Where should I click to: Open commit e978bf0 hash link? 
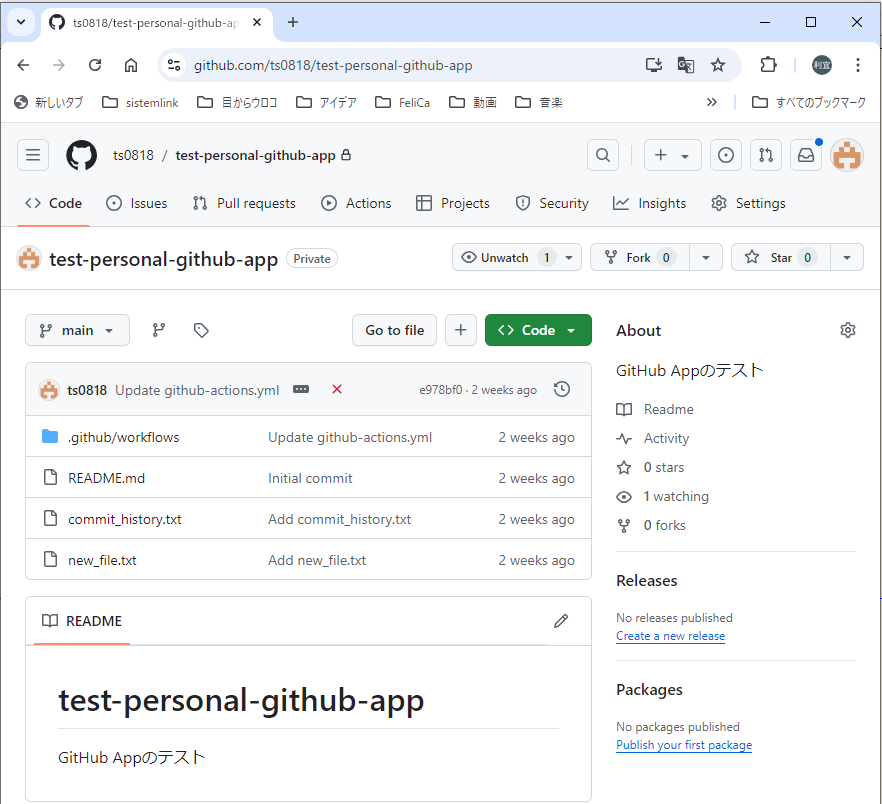point(440,390)
